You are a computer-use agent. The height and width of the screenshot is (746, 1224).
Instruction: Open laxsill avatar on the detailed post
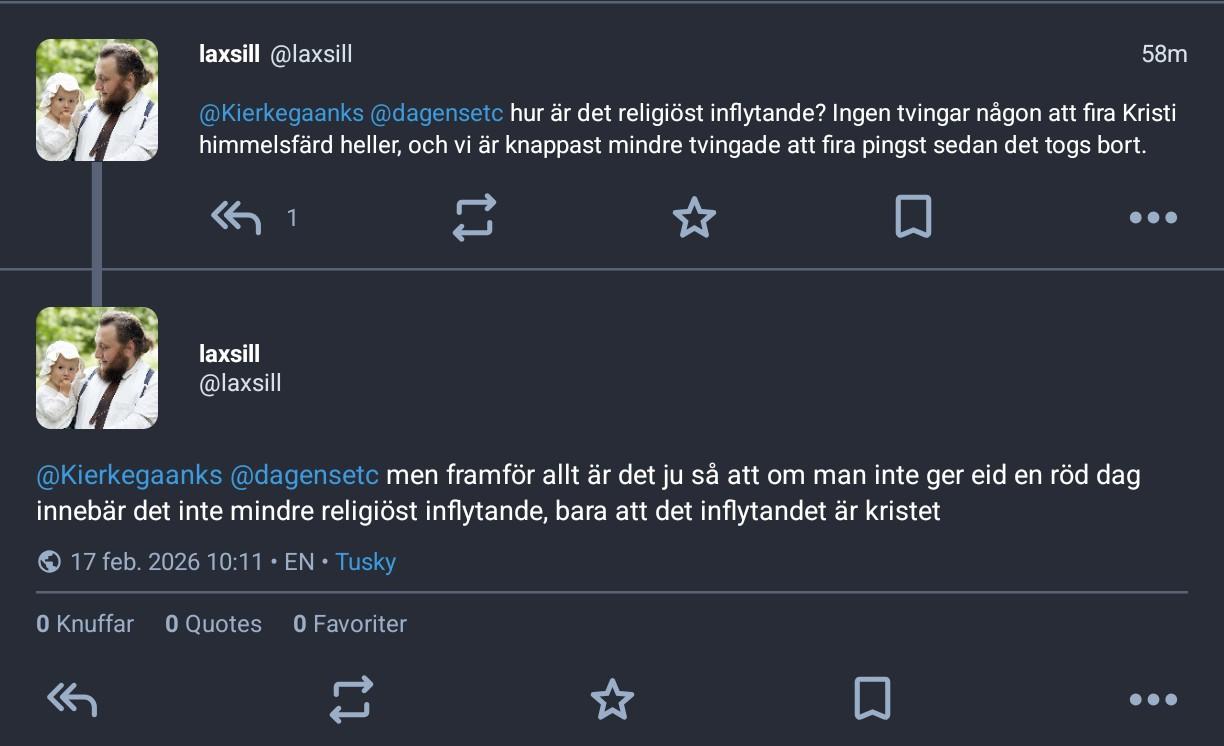point(97,368)
